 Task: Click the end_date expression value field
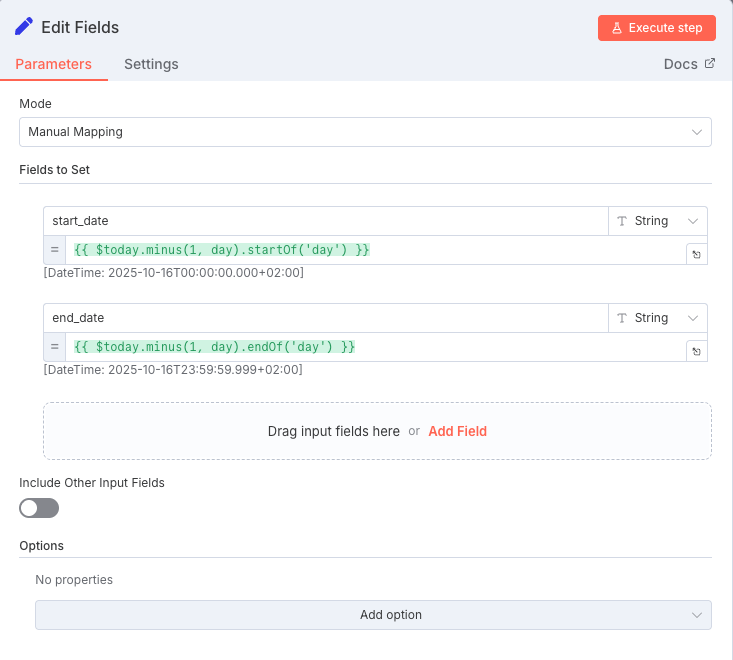click(375, 347)
